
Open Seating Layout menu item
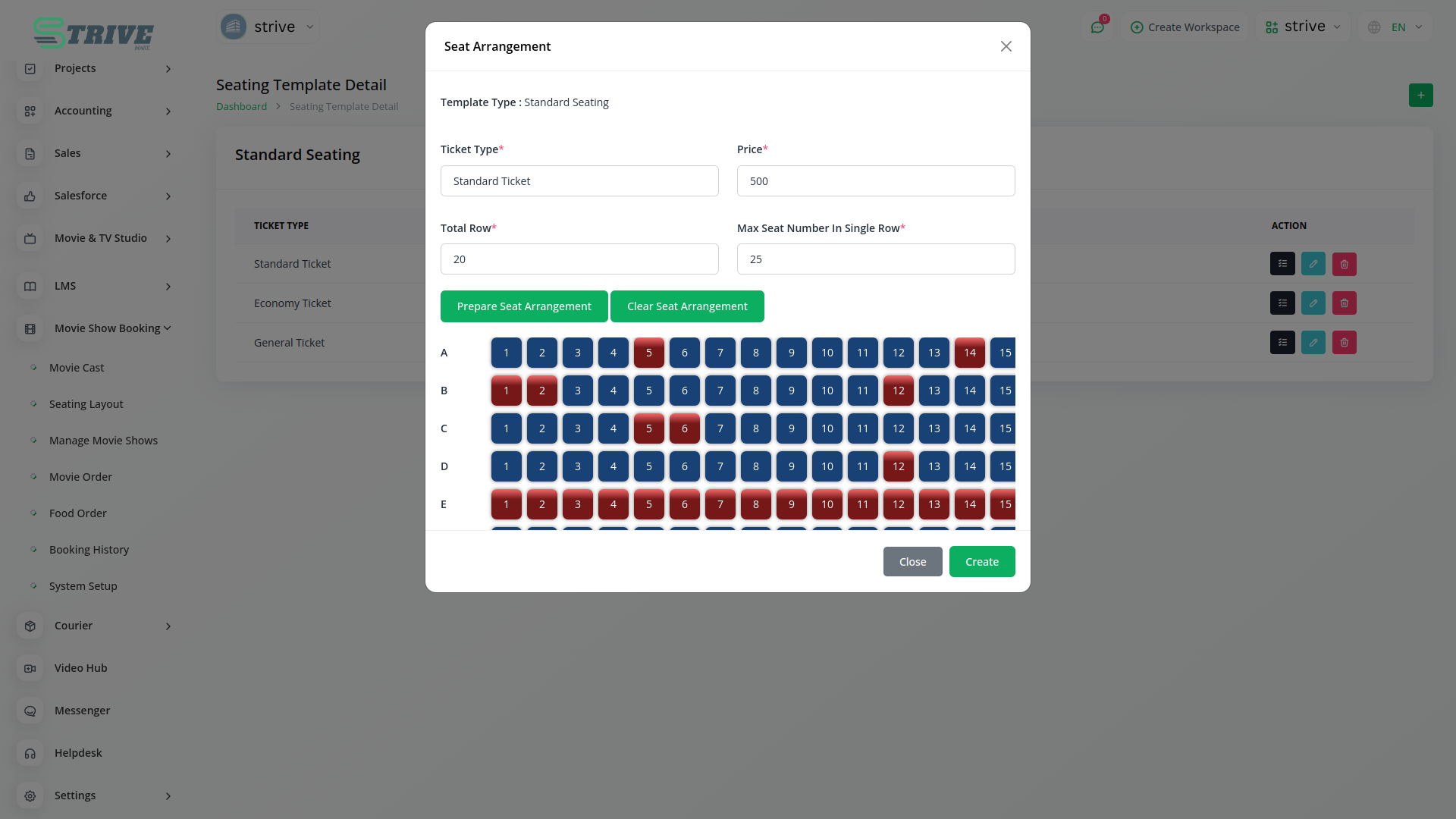pyautogui.click(x=86, y=404)
